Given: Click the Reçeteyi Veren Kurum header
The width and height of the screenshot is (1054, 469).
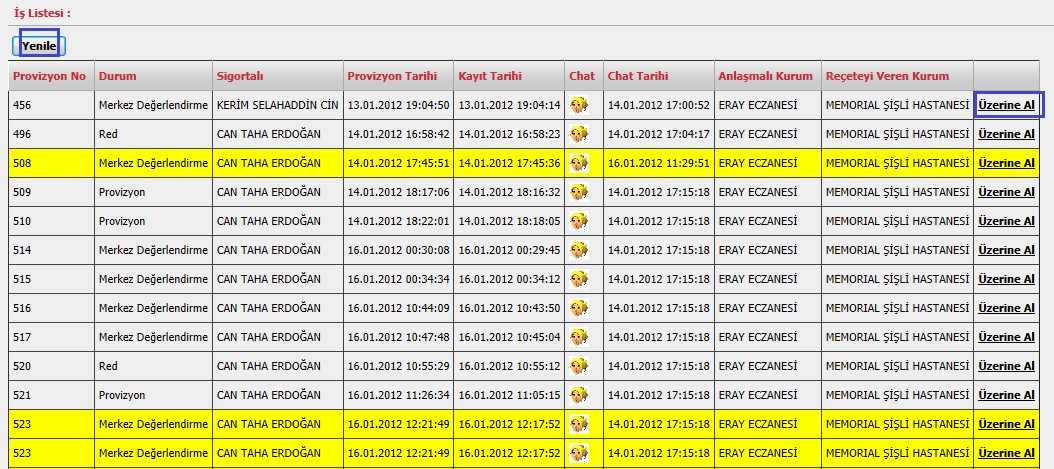Looking at the screenshot, I should pos(886,76).
